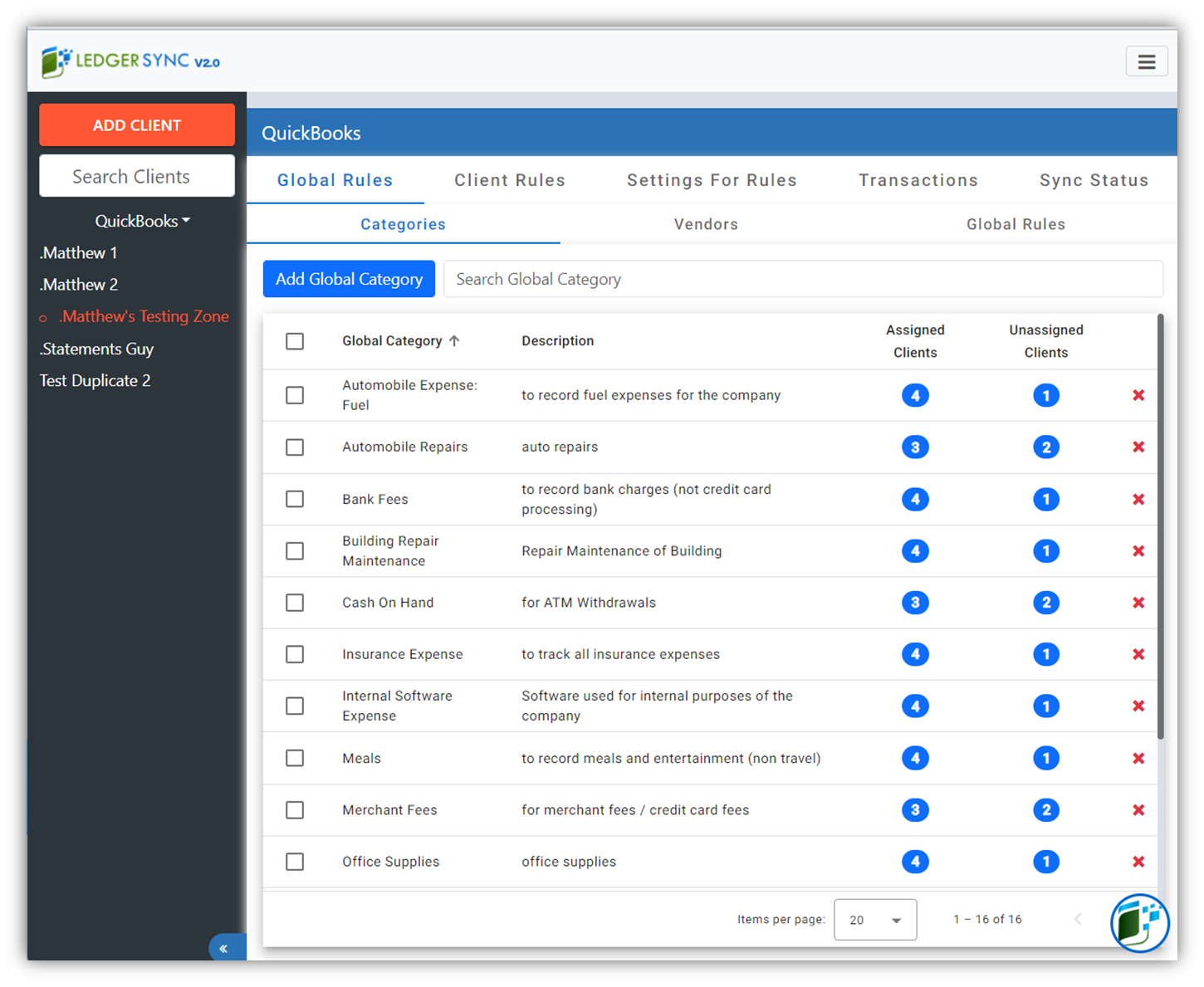
Task: Tick the Automobile Repairs checkbox
Action: tap(295, 447)
